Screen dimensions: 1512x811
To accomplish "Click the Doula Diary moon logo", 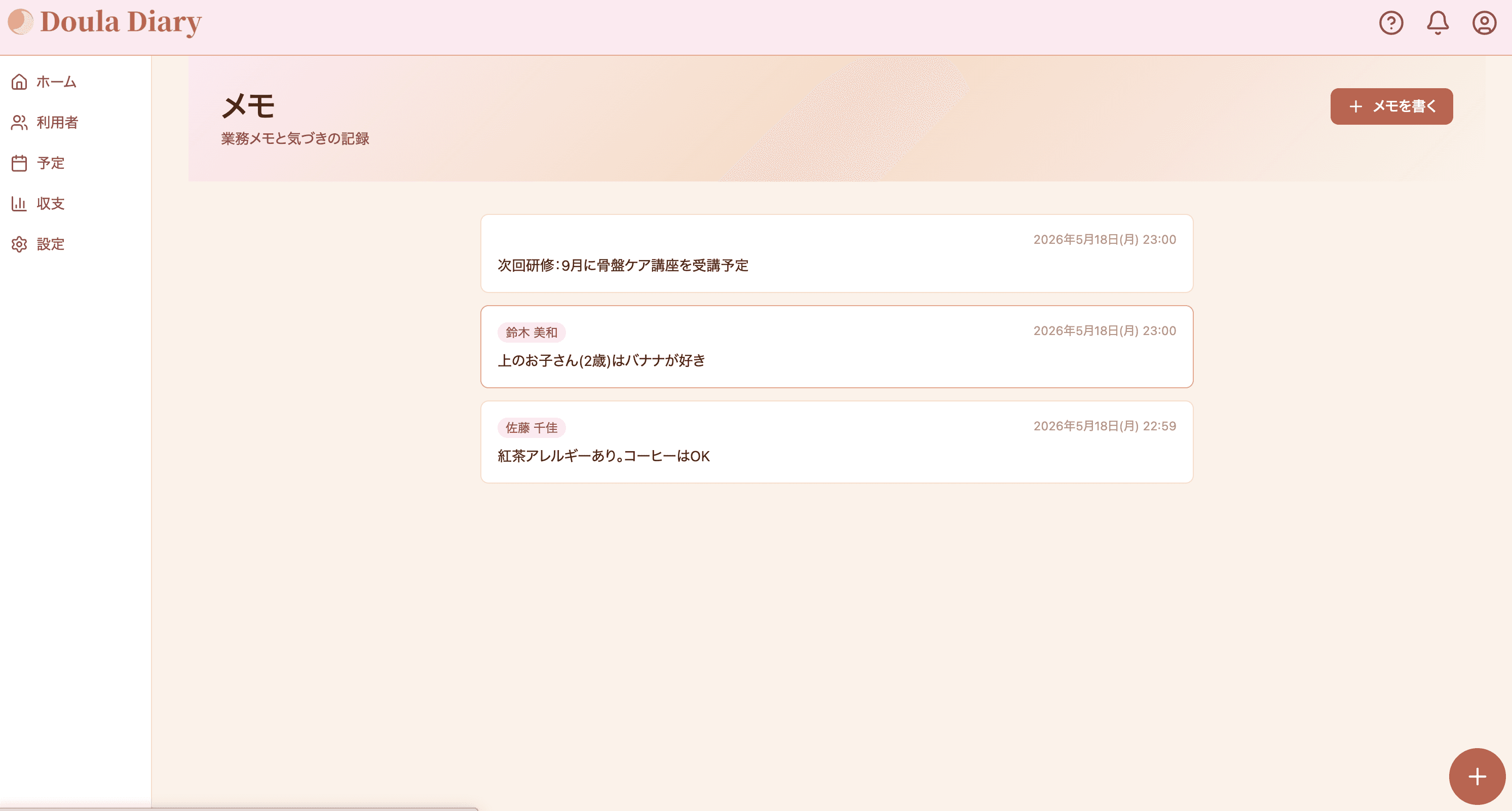I will coord(21,22).
